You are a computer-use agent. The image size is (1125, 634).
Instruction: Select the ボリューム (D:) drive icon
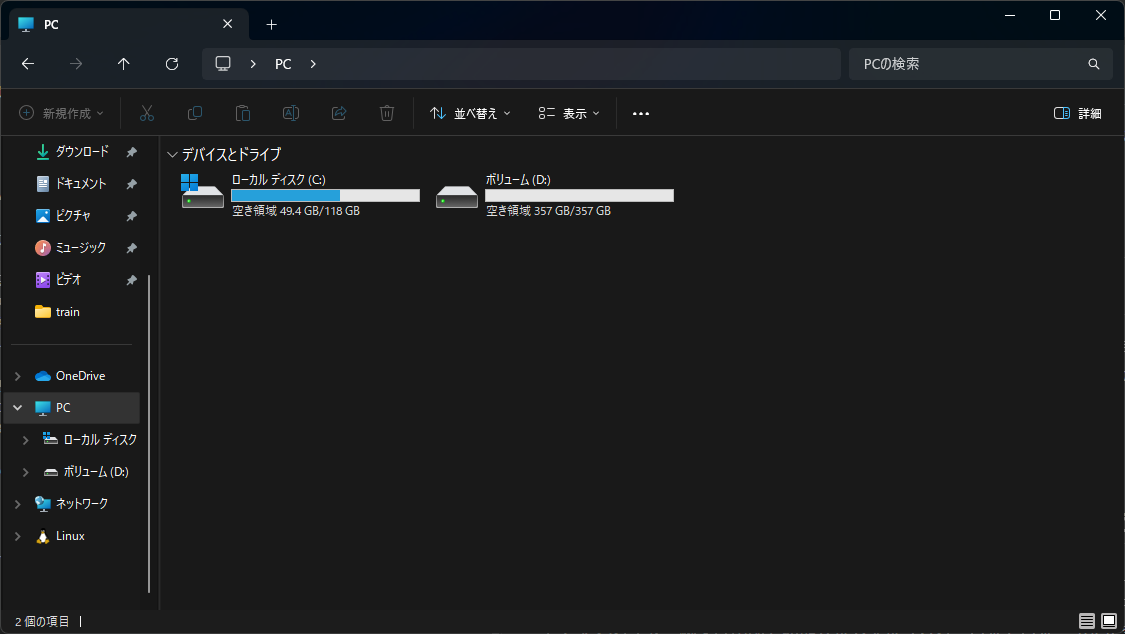tap(456, 196)
